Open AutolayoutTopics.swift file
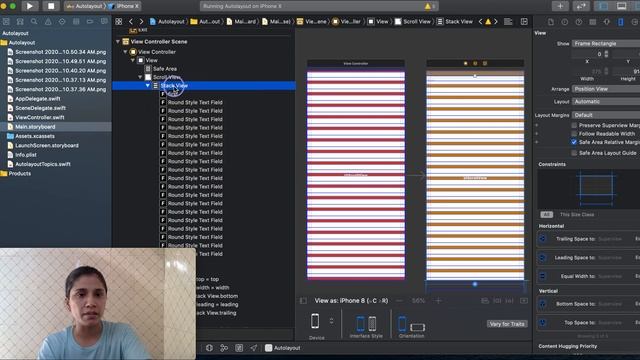The height and width of the screenshot is (360, 640). click(42, 164)
